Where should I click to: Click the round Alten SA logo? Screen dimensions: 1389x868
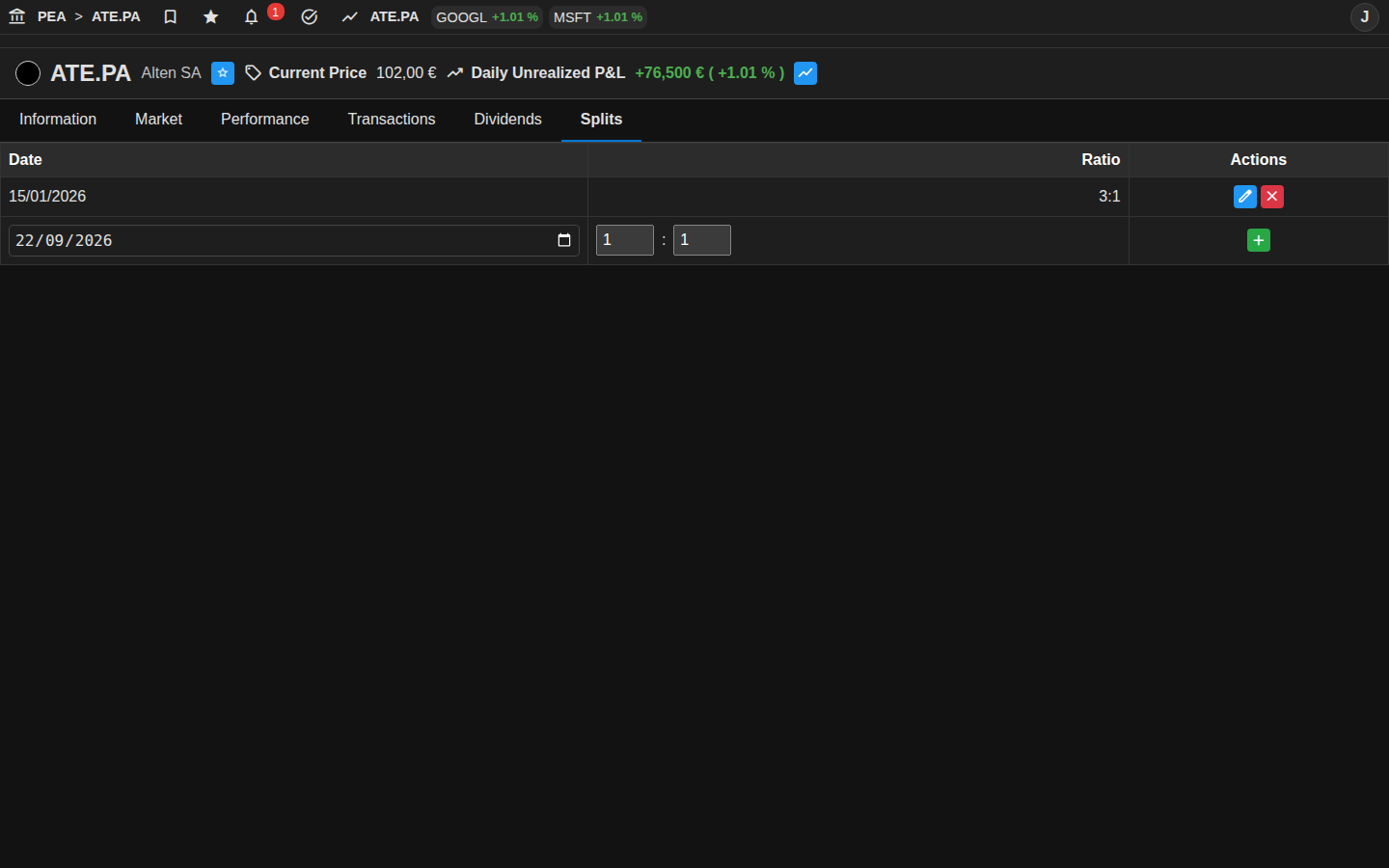tap(28, 73)
